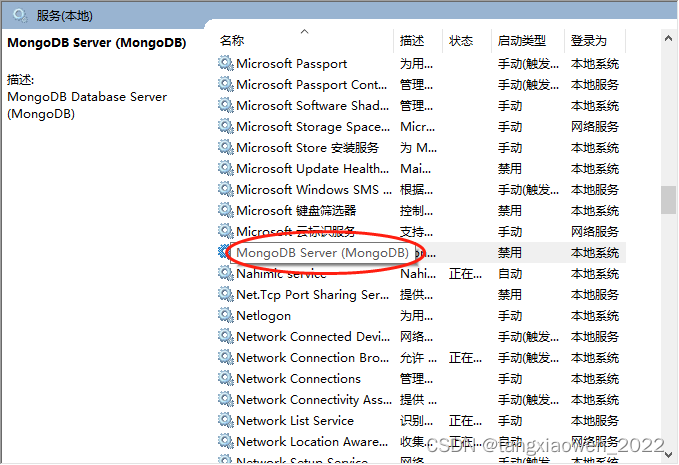Sort by 描述 column header
Screen dimensions: 679x465
(x=412, y=41)
